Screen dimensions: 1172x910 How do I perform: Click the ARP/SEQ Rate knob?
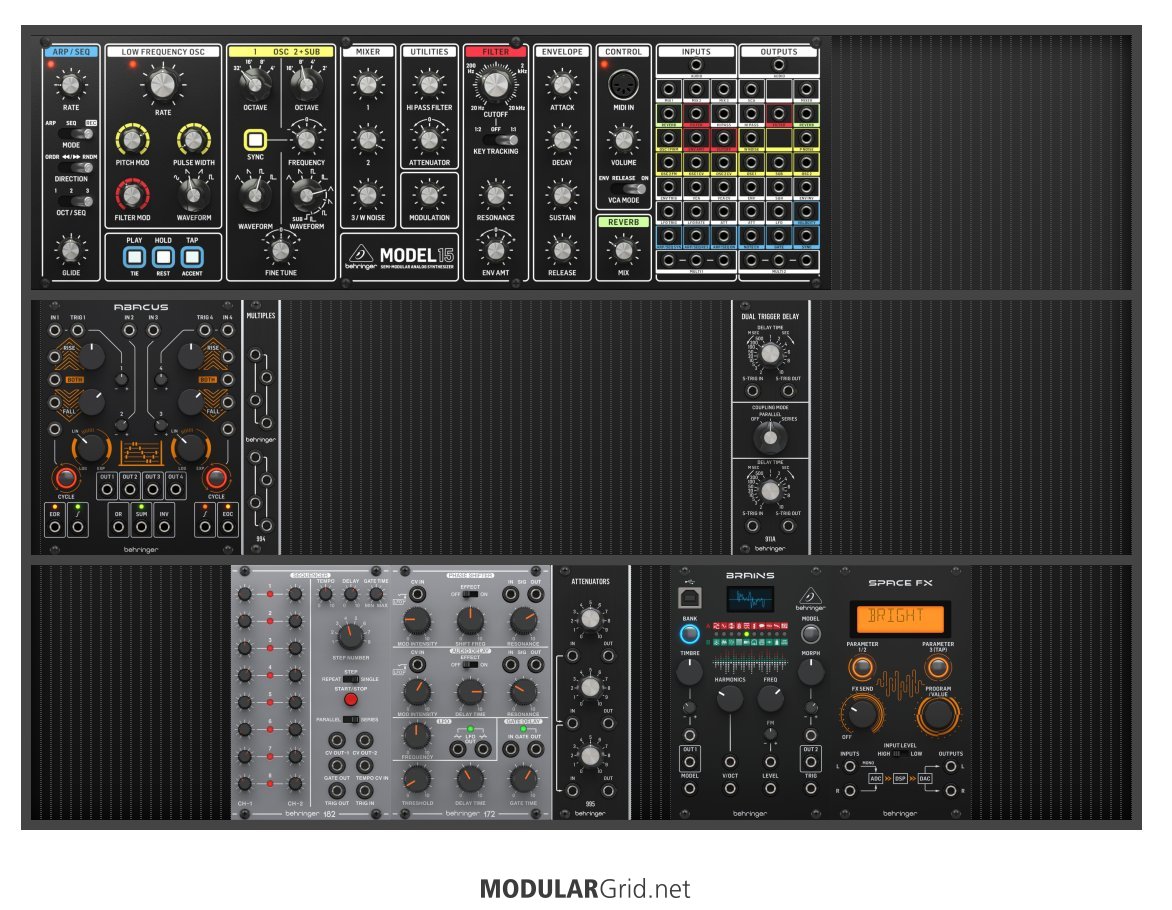coord(70,84)
